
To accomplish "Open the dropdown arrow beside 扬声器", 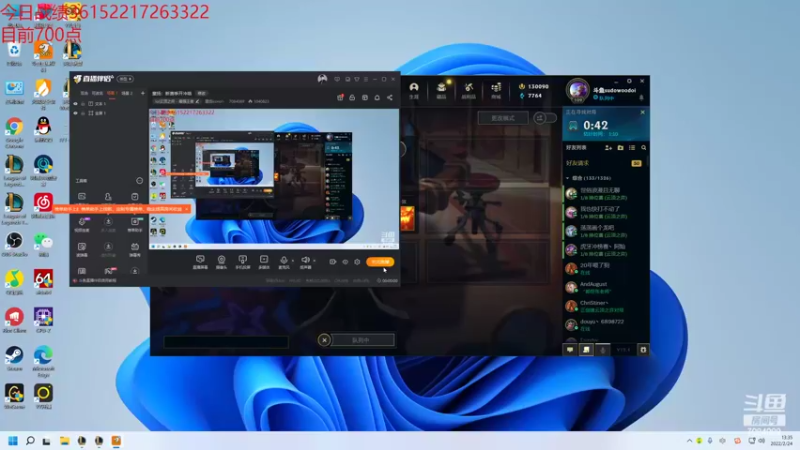I will (x=314, y=261).
